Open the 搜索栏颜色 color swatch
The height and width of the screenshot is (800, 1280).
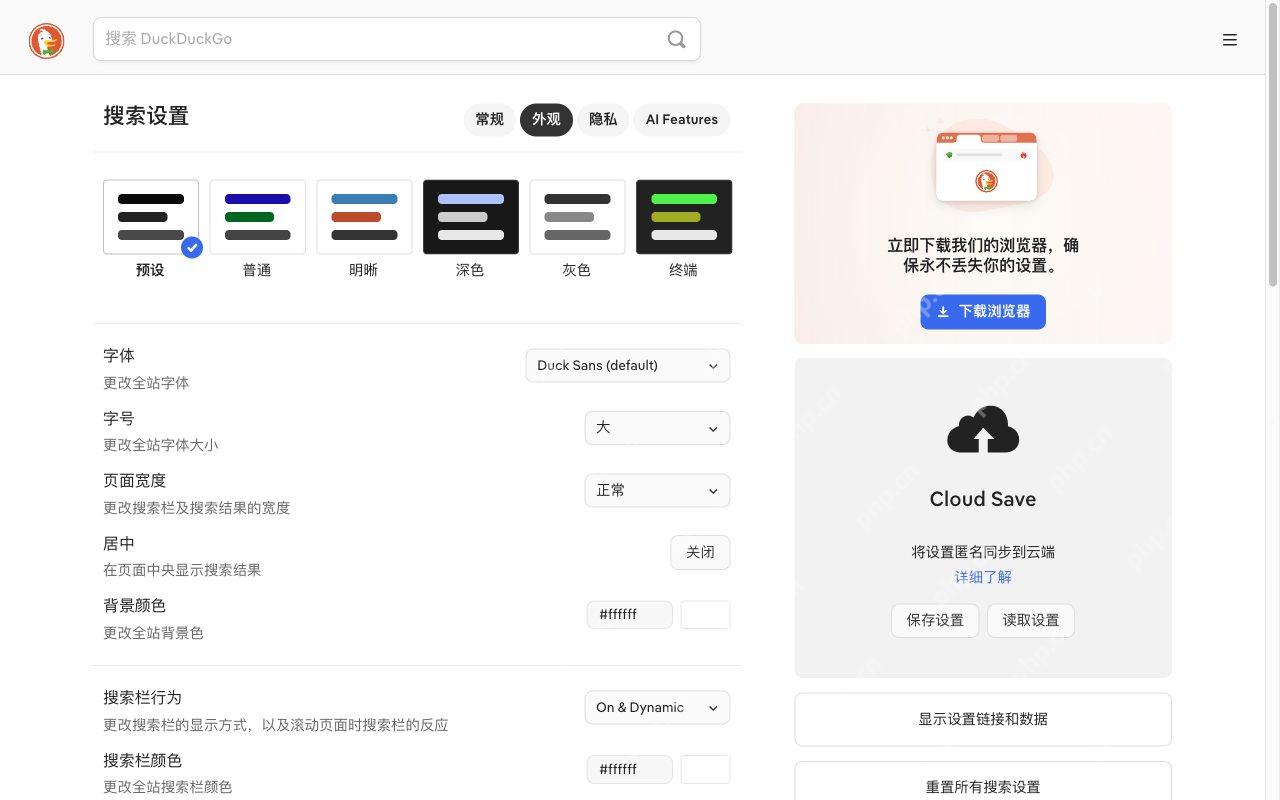point(706,770)
